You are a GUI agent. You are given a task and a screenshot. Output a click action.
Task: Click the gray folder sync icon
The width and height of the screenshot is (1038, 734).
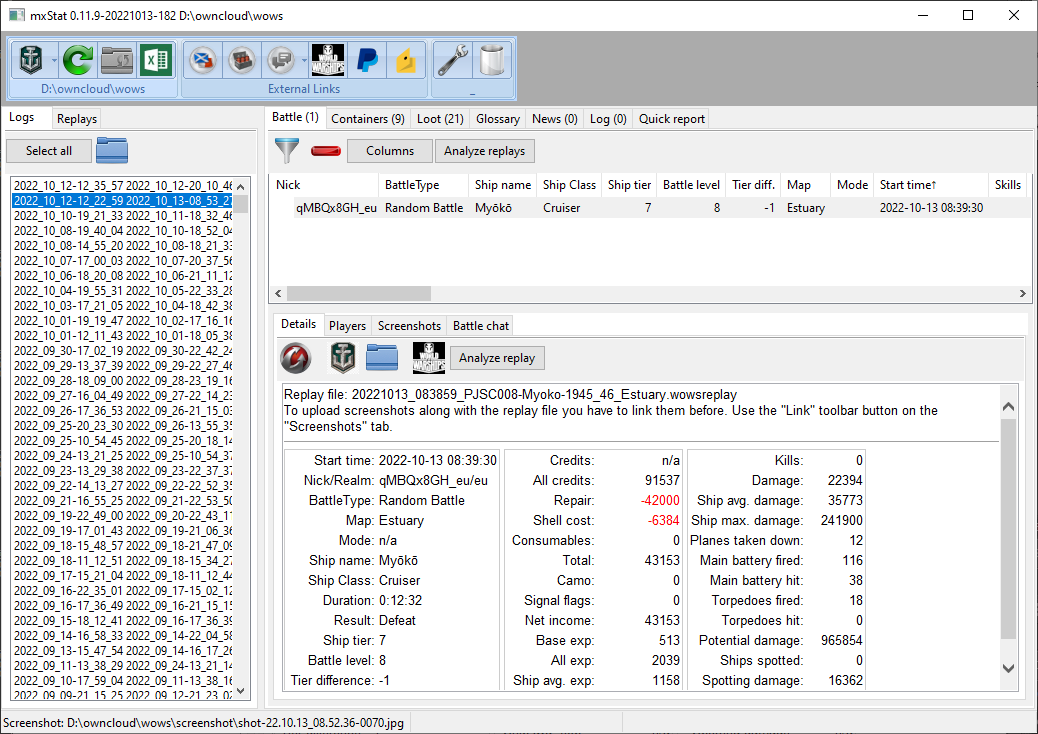click(x=117, y=60)
